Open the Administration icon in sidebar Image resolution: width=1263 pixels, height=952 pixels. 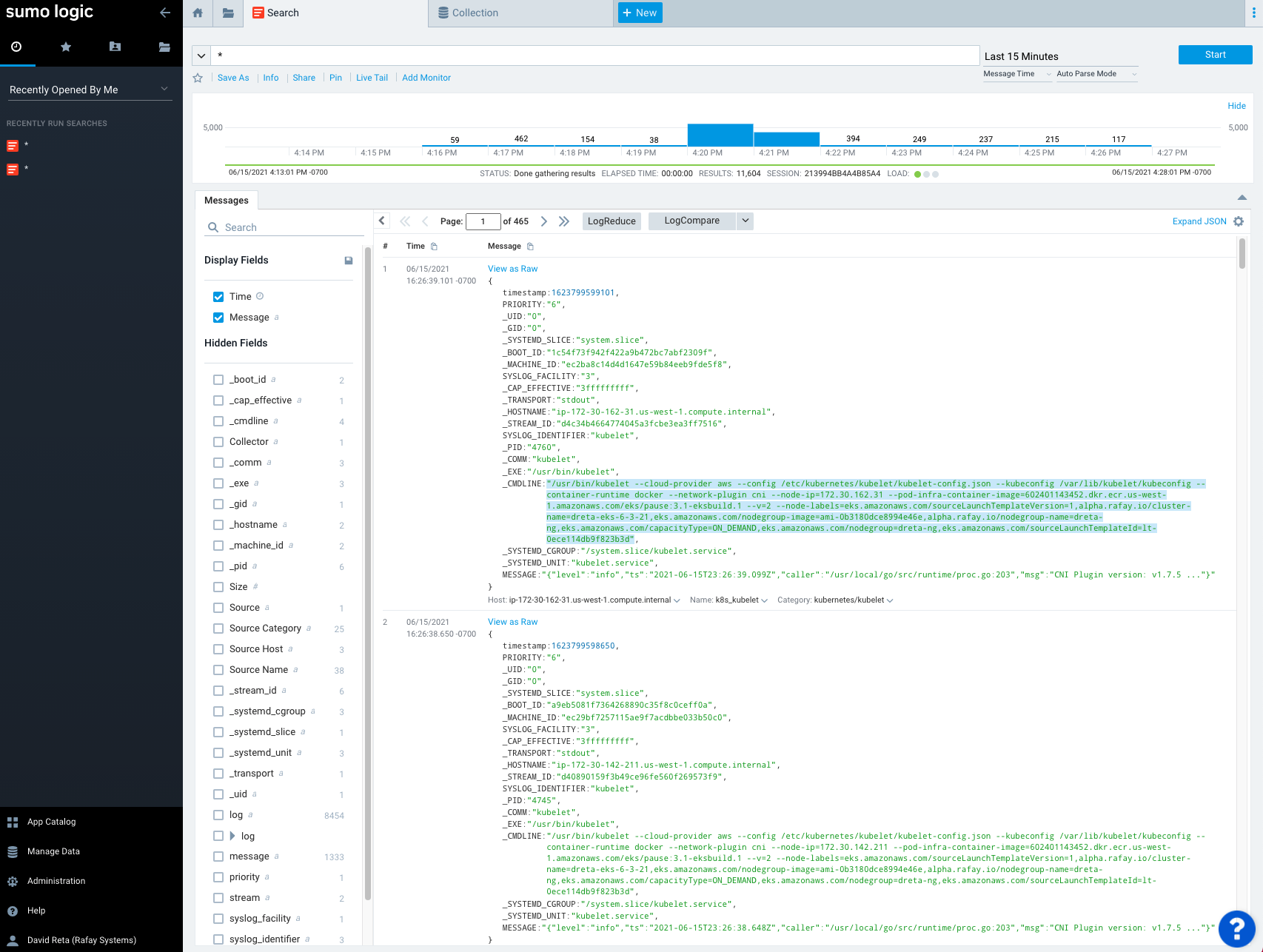(13, 882)
